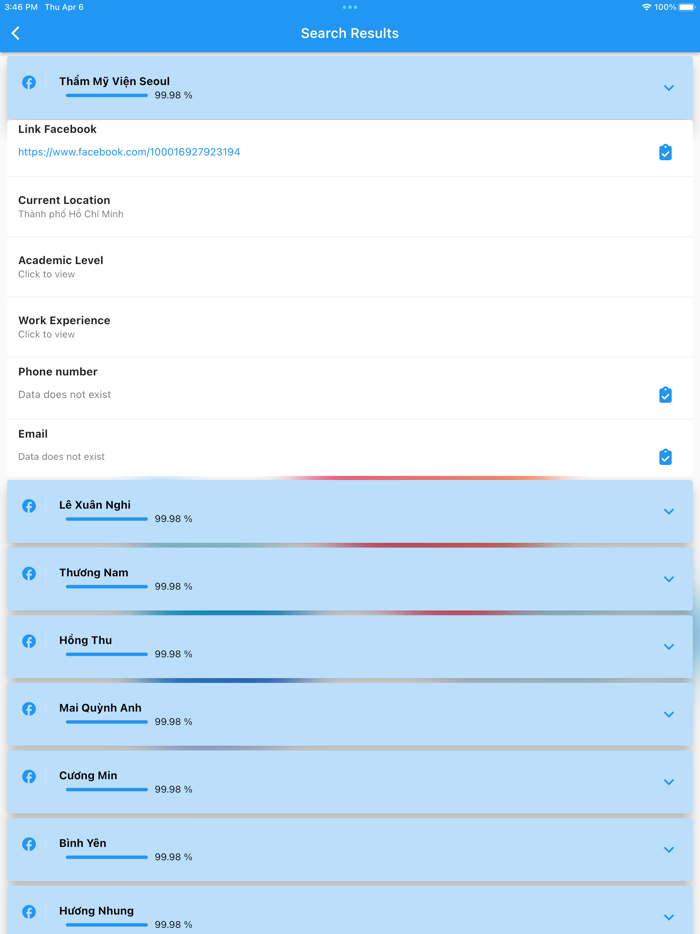Tap the back arrow in the header
This screenshot has height=934, width=700.
pos(15,32)
